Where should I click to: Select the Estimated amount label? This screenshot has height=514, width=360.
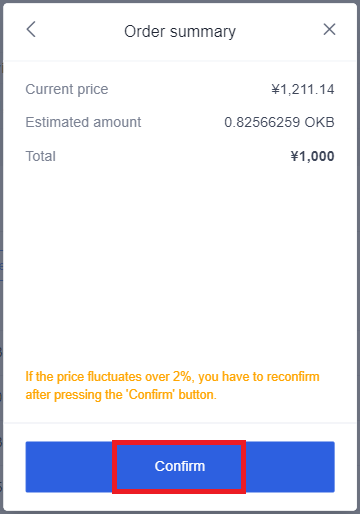tap(83, 122)
